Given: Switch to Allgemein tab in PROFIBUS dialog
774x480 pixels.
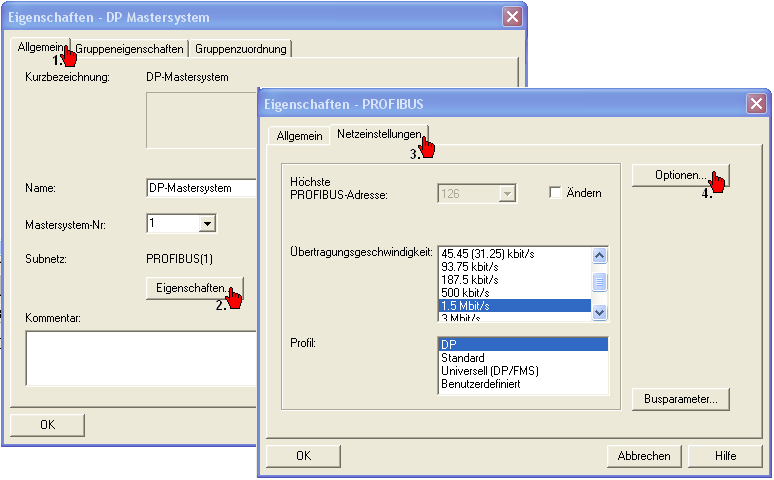Looking at the screenshot, I should 299,136.
